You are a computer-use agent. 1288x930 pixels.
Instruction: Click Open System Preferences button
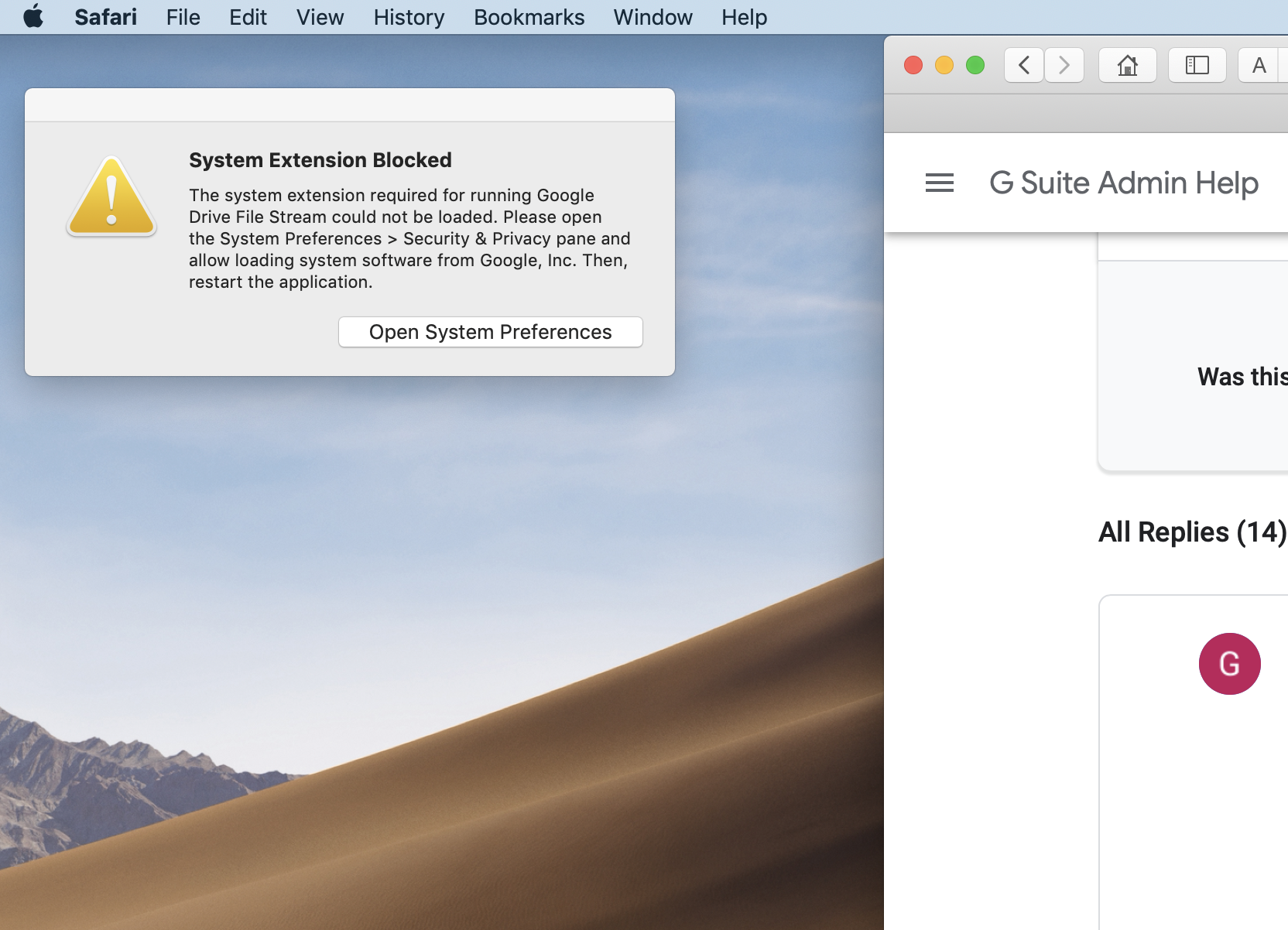[490, 332]
